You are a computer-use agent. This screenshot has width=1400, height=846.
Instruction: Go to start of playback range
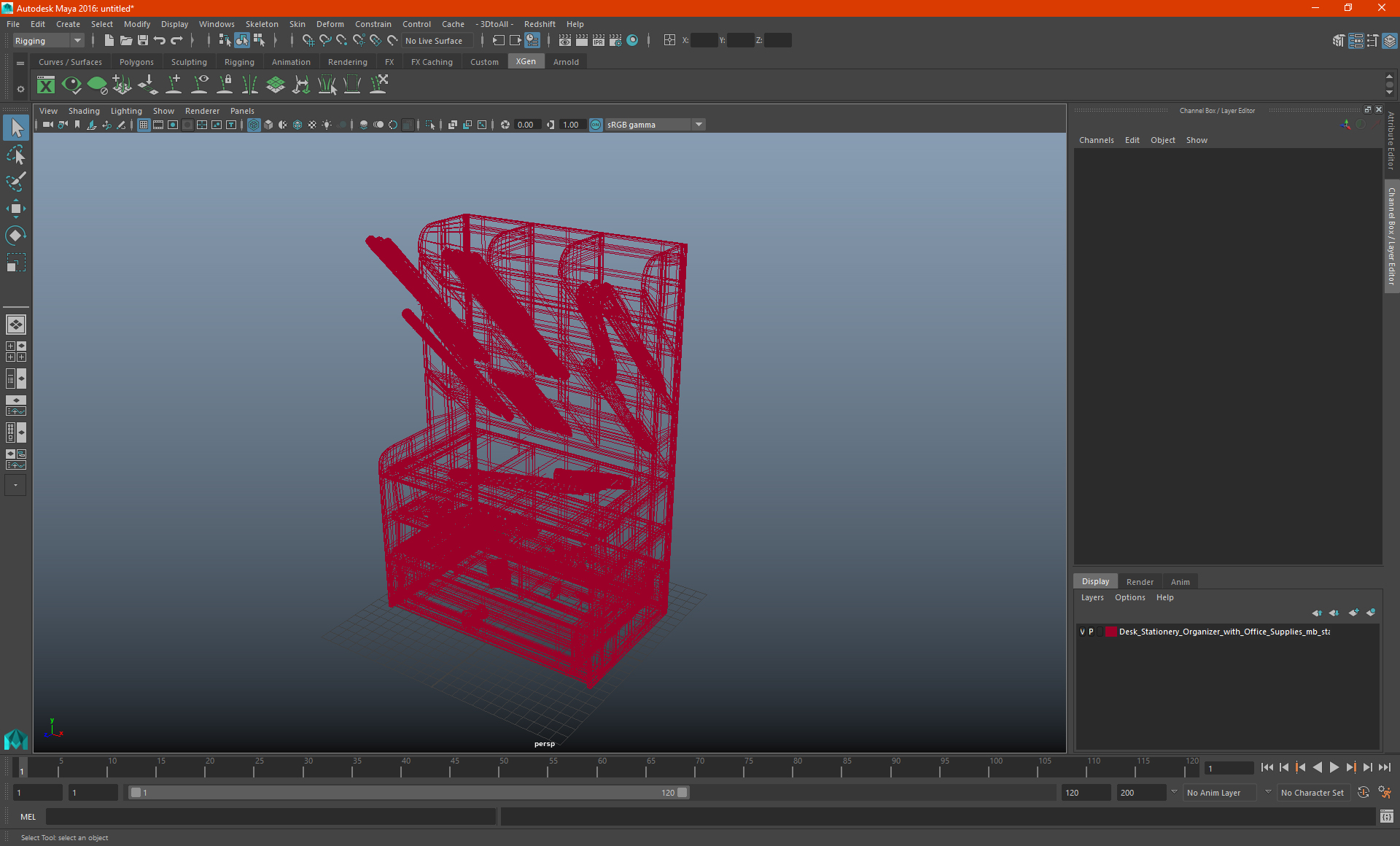pos(1267,767)
